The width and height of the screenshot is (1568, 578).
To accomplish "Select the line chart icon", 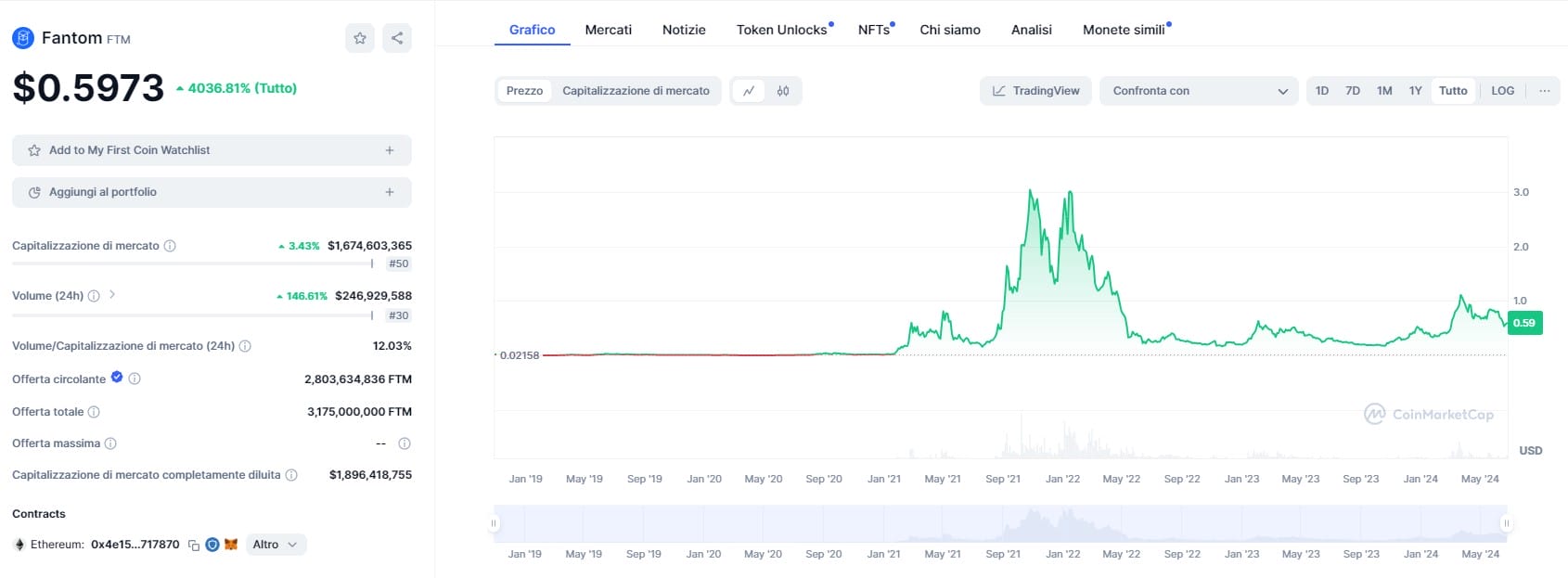I will tap(749, 91).
